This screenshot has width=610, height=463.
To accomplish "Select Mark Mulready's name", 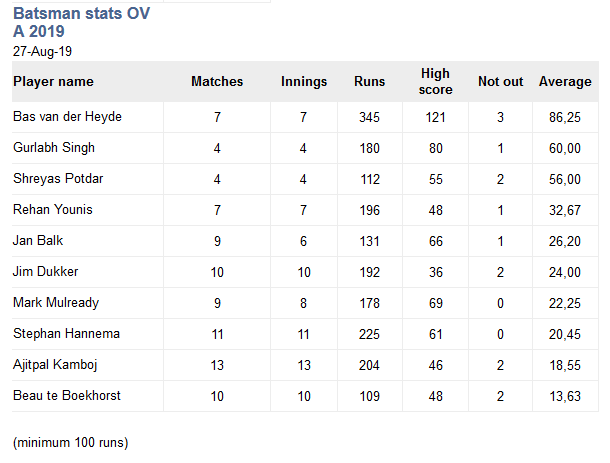I will pyautogui.click(x=56, y=303).
